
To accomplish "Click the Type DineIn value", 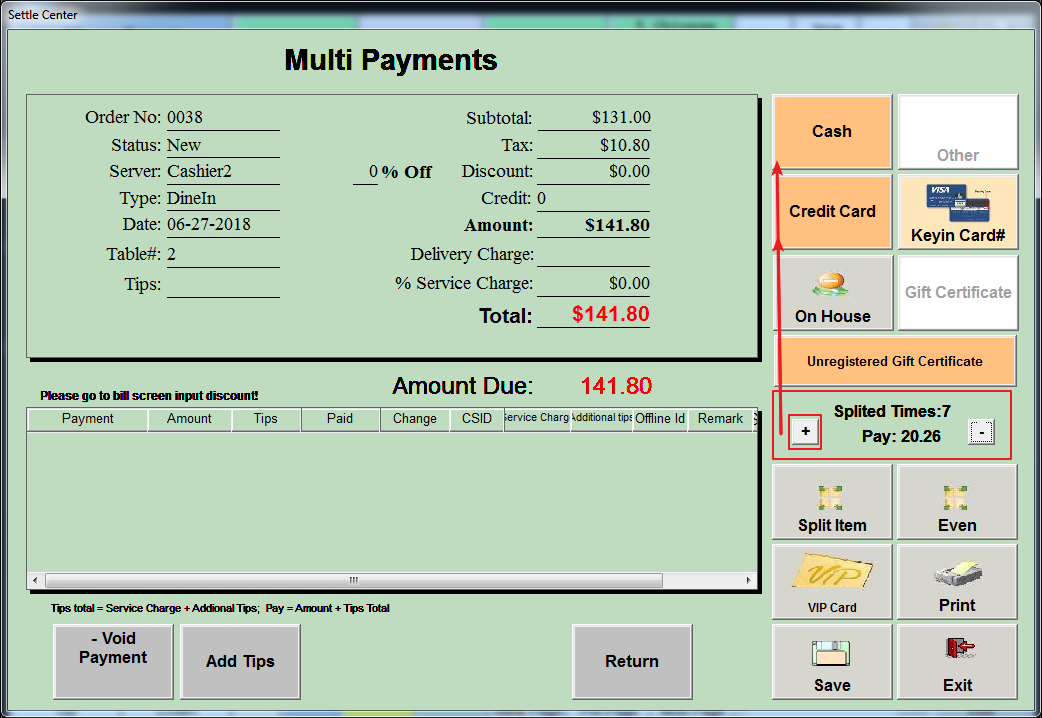I will point(191,199).
